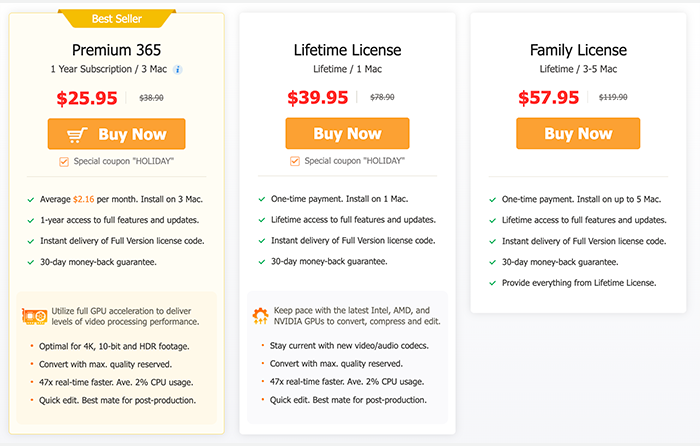Viewport: 700px width, 446px height.
Task: Click the info icon beside 3 Mac
Action: click(x=178, y=70)
